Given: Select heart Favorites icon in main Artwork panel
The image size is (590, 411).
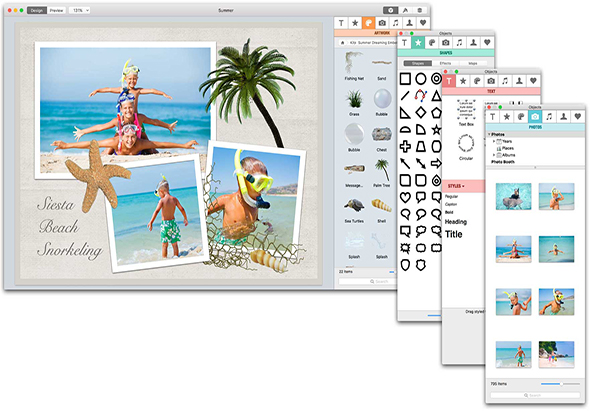Looking at the screenshot, I should click(x=423, y=23).
